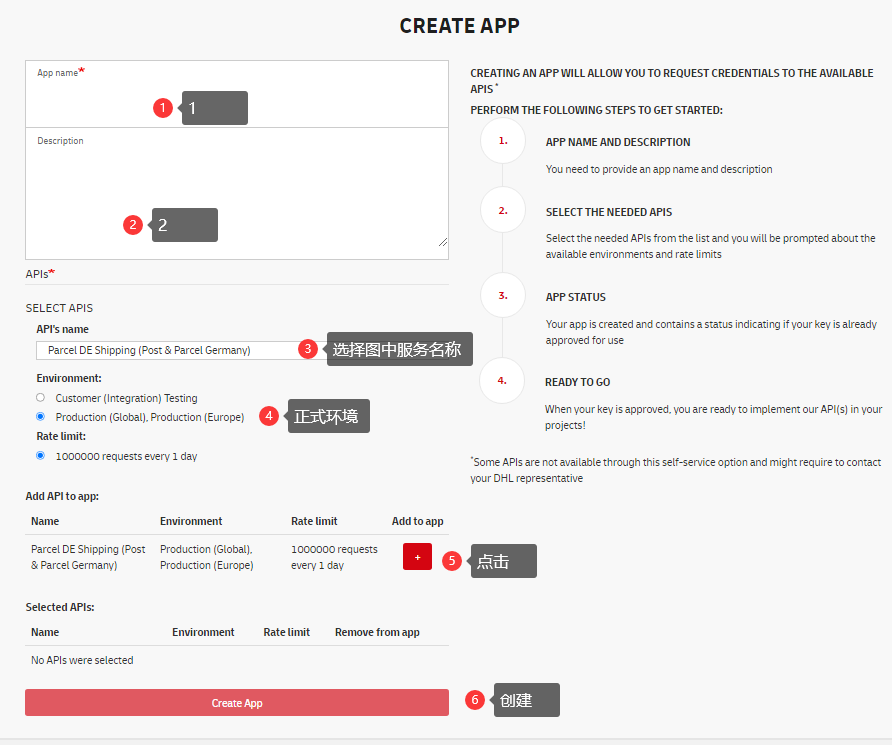This screenshot has width=892, height=745.
Task: Click the Parcel DE Shipping table row name
Action: [88, 557]
